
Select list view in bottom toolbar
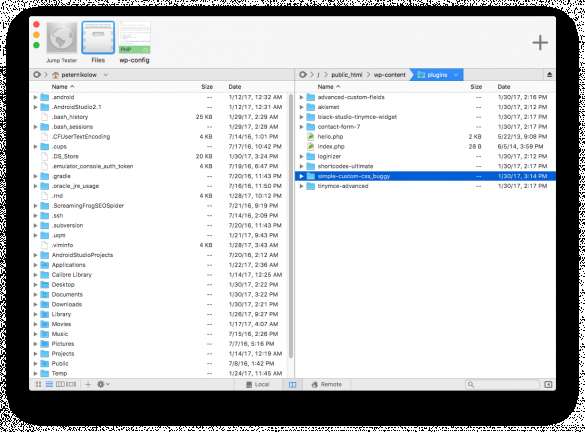pos(49,384)
